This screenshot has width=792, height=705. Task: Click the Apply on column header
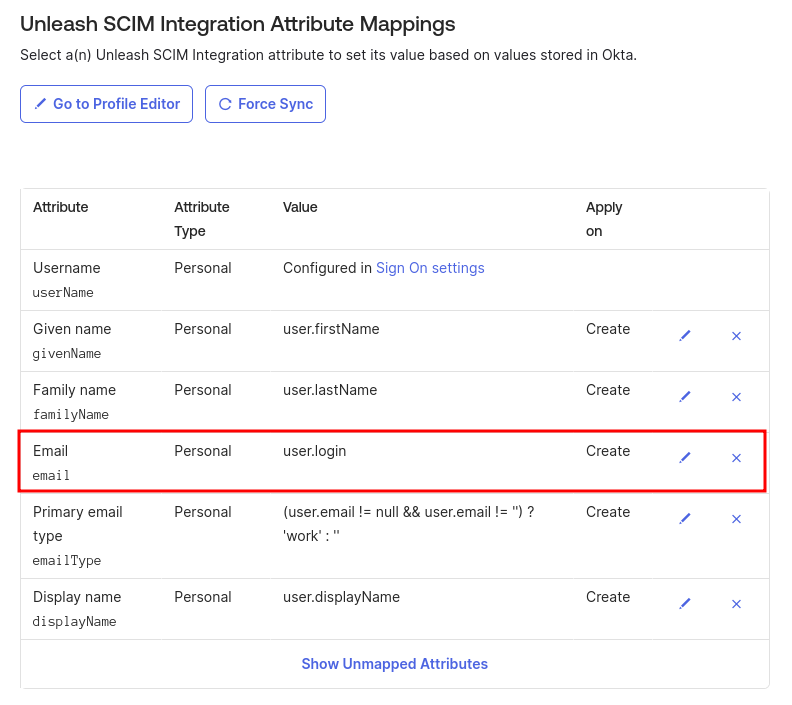pyautogui.click(x=604, y=219)
